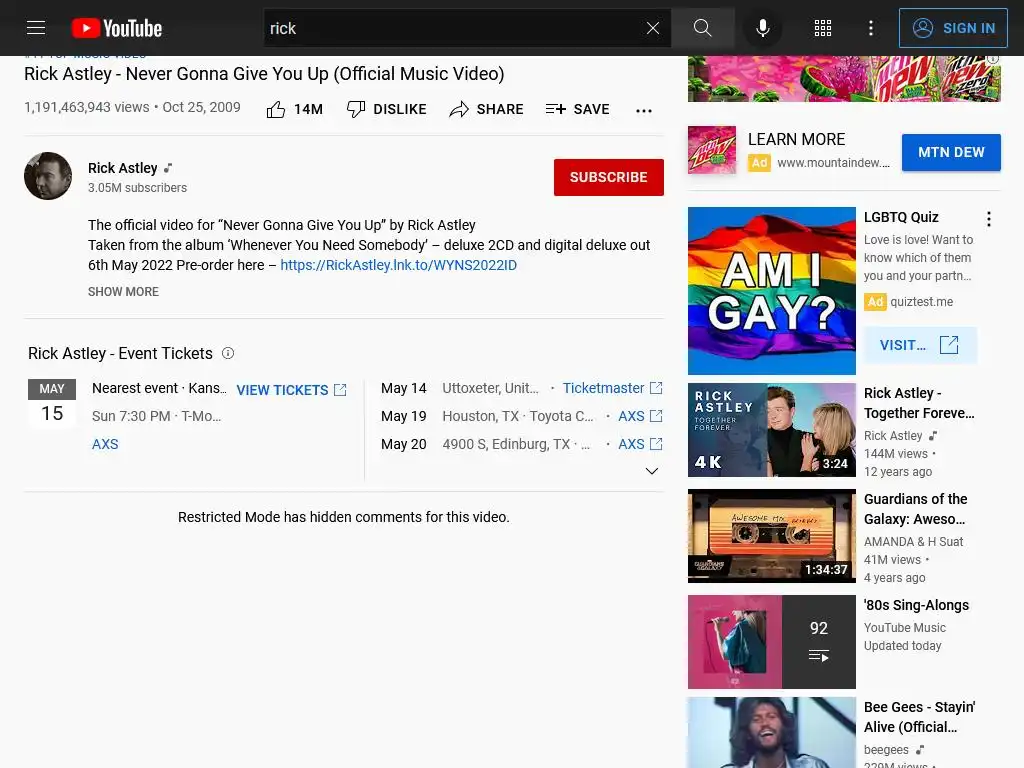Click 'Rick Astley - Event Tickets' heading
1024x768 pixels.
[120, 353]
